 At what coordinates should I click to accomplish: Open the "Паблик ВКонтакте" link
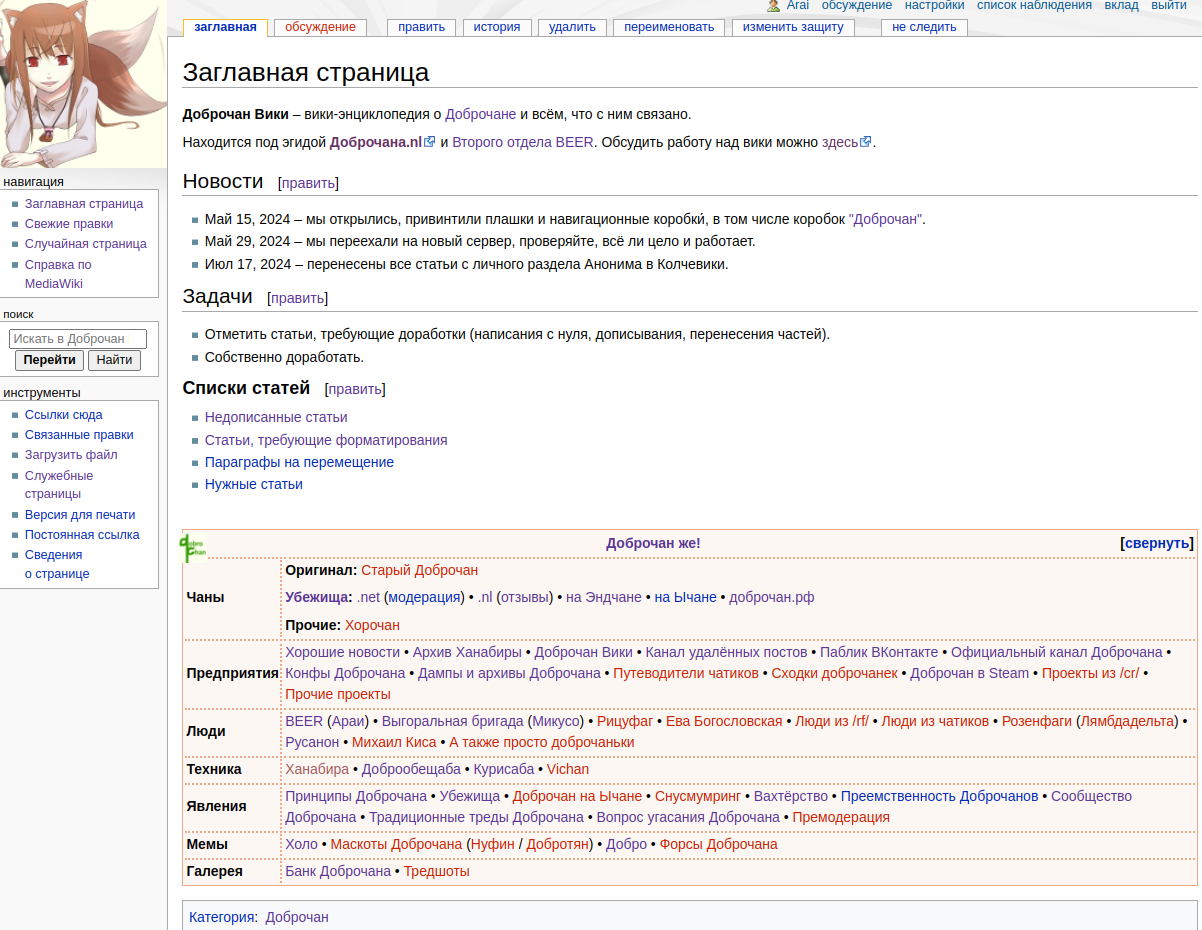879,652
